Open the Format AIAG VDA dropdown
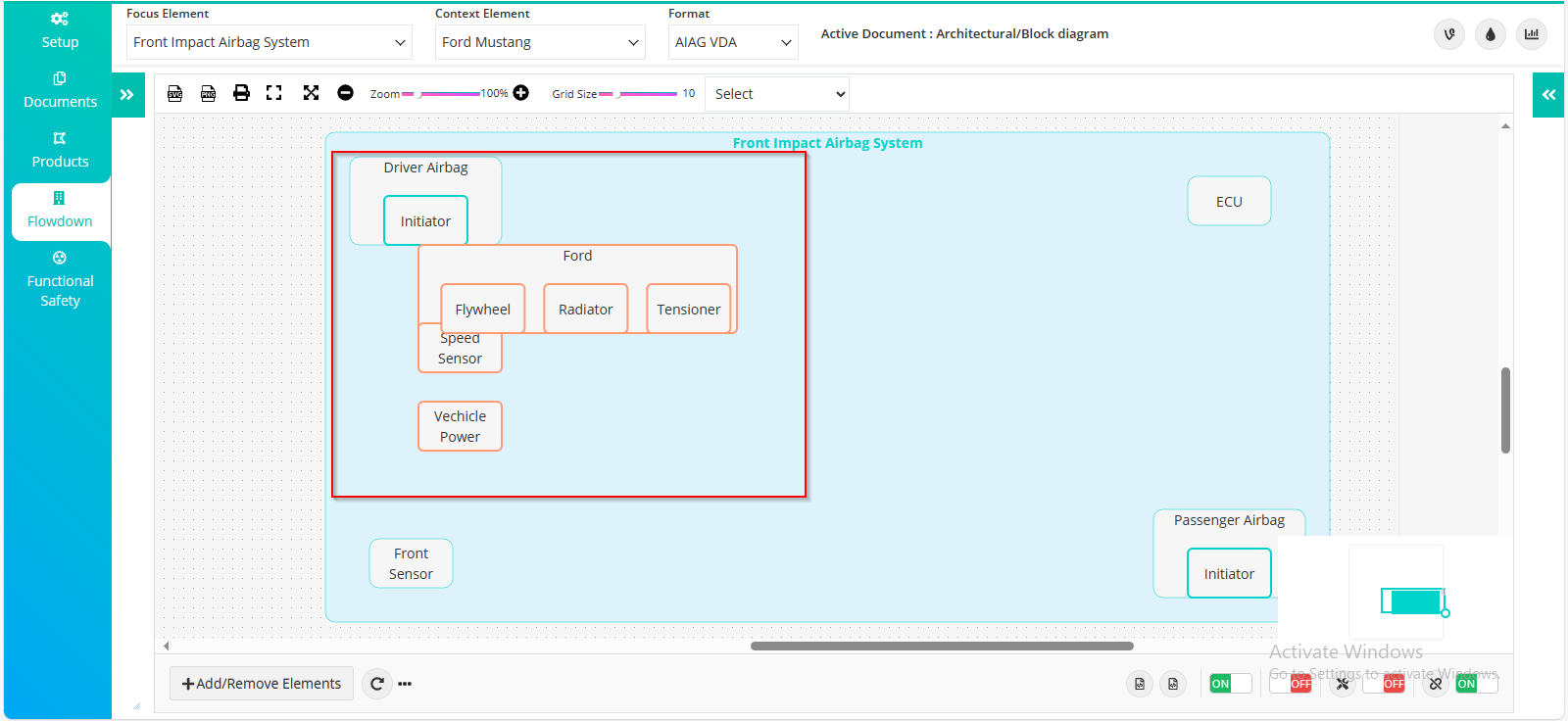This screenshot has height=721, width=1568. click(733, 42)
